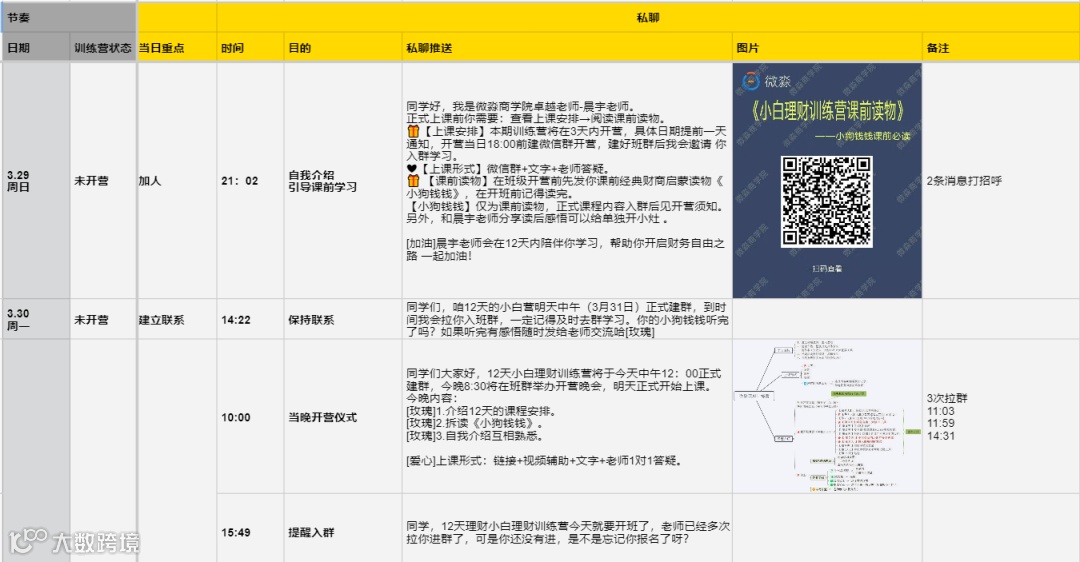Select the 自我介绍 引导课前学习 cell
The height and width of the screenshot is (562, 1080).
(343, 180)
